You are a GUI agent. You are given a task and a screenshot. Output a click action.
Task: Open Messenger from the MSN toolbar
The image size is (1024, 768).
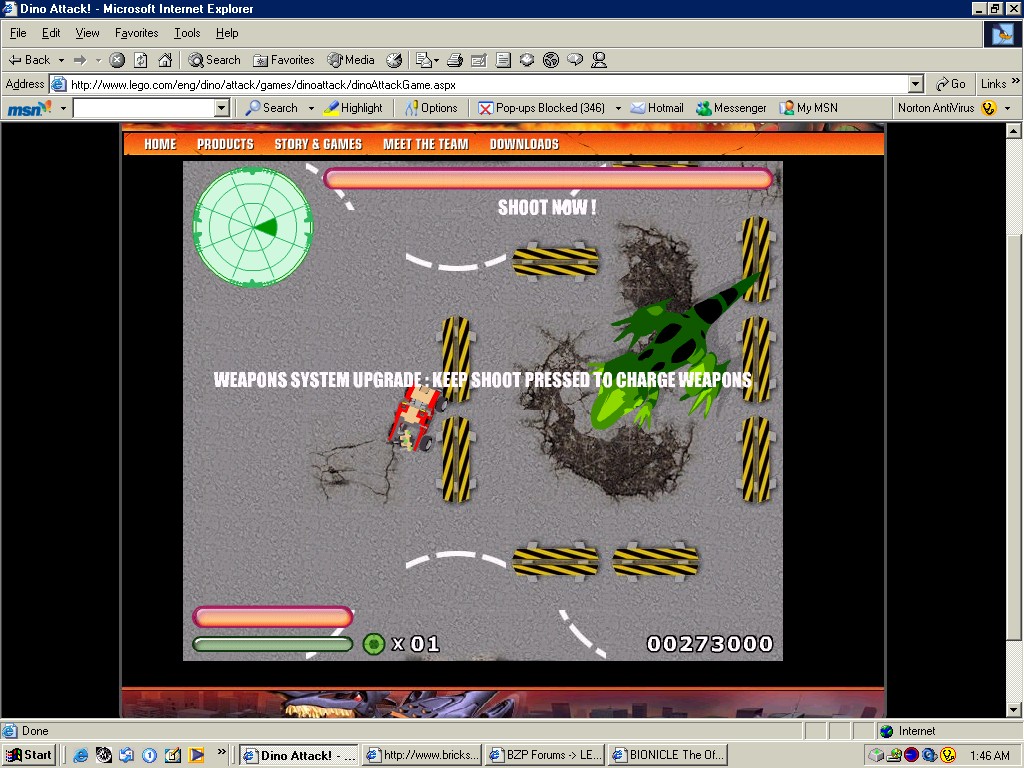[x=731, y=108]
